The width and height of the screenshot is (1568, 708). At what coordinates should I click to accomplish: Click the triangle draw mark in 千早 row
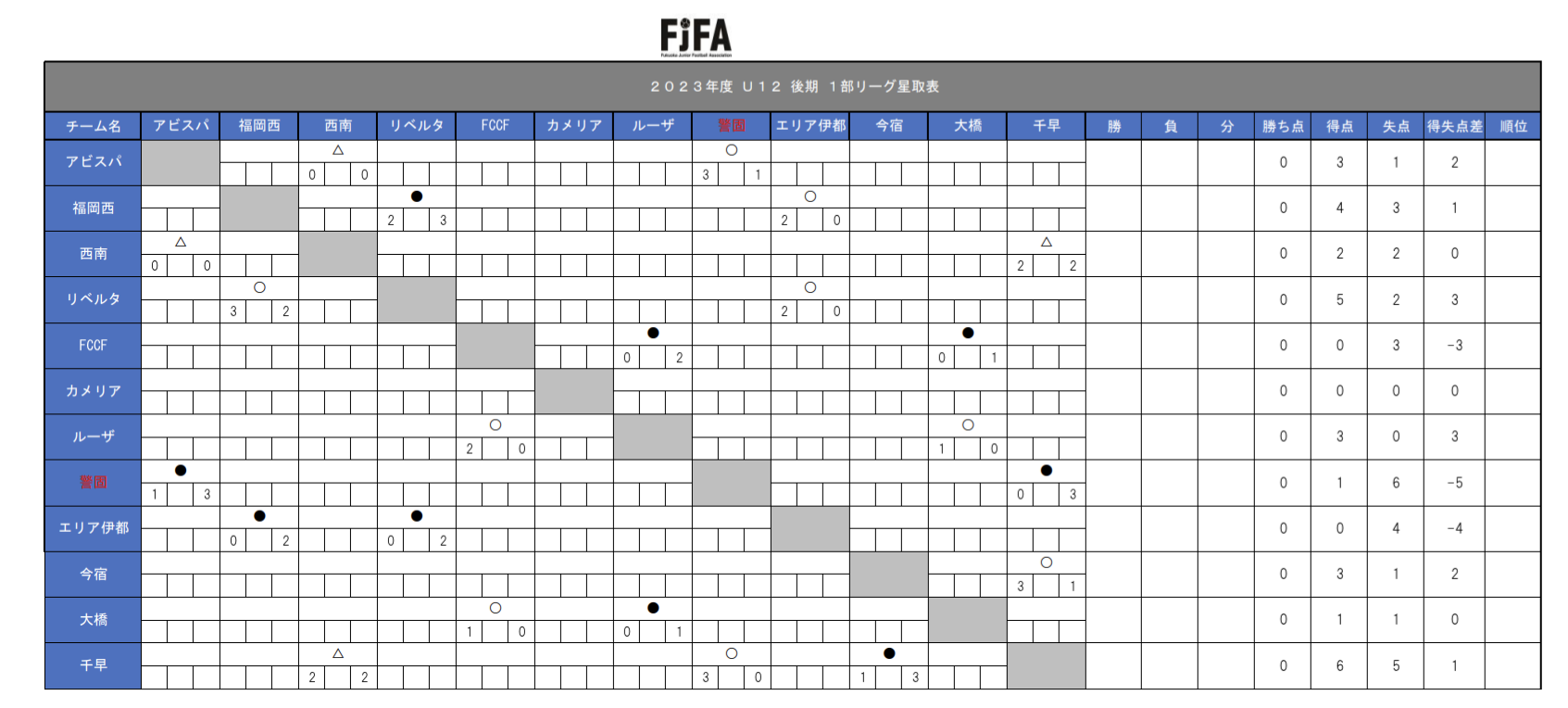pos(338,653)
